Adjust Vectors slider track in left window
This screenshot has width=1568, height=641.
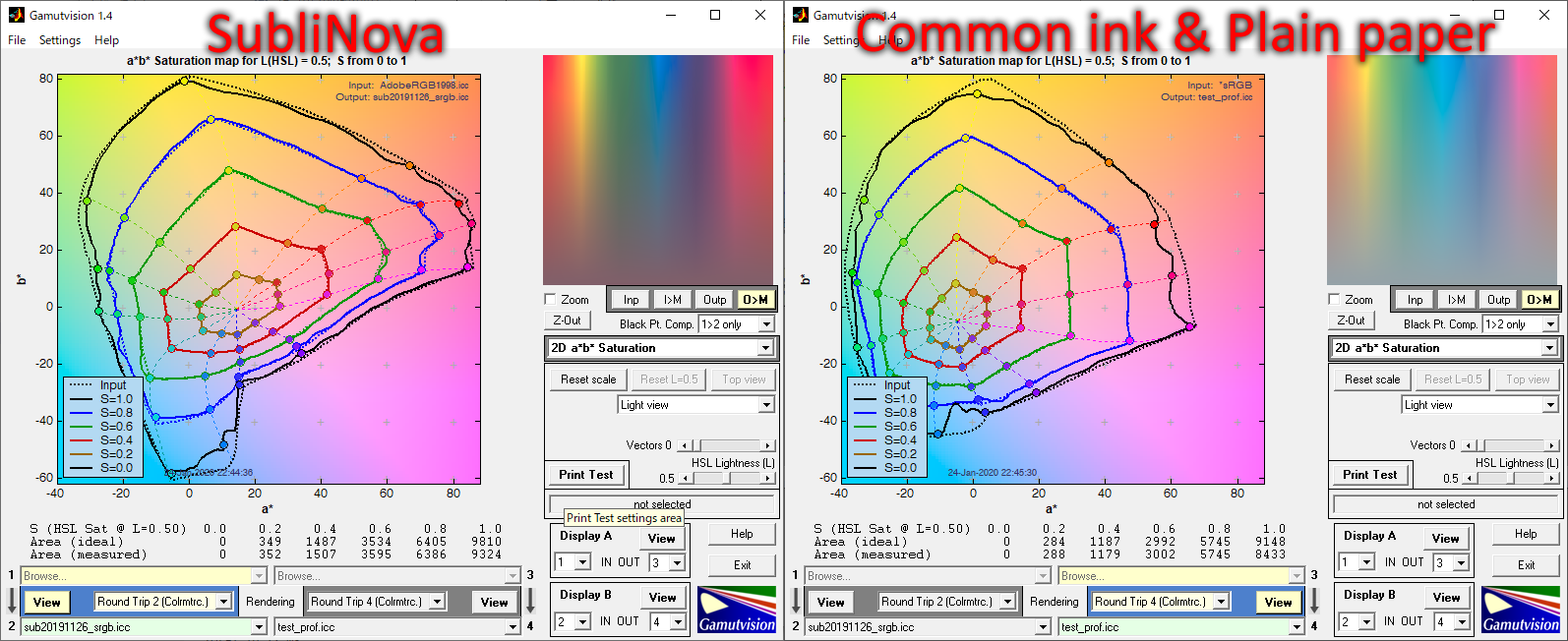pos(727,445)
